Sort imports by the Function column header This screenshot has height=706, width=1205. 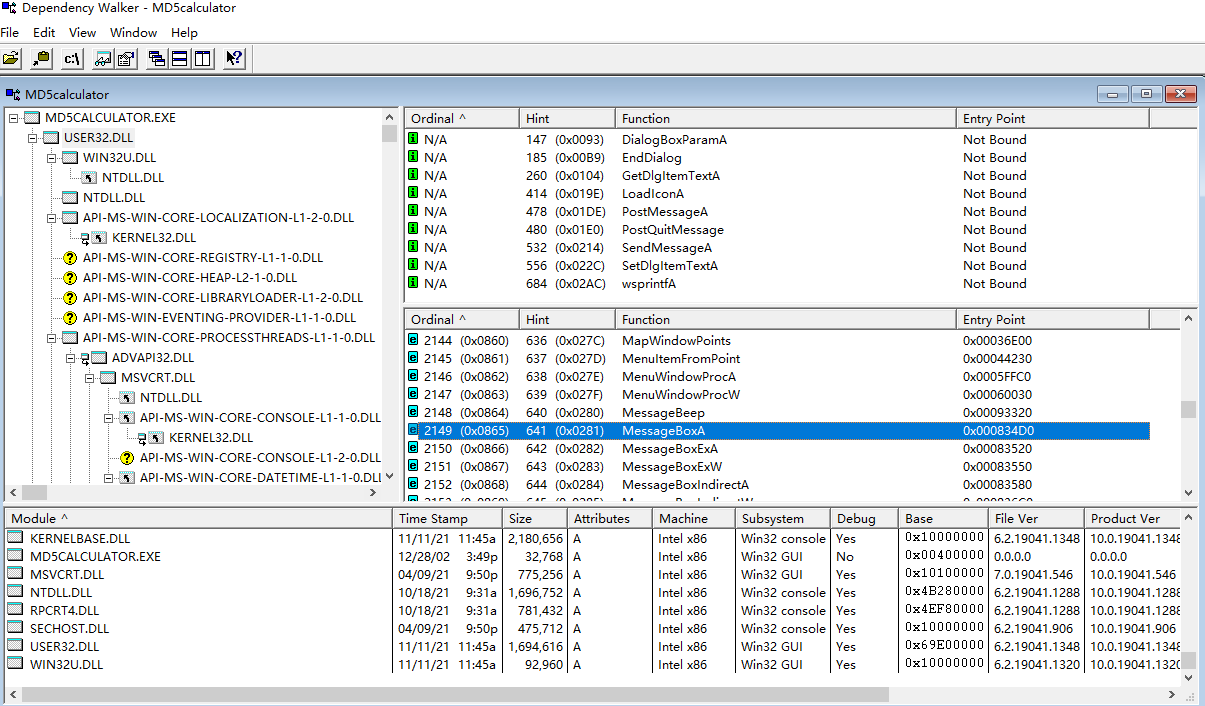tap(785, 118)
